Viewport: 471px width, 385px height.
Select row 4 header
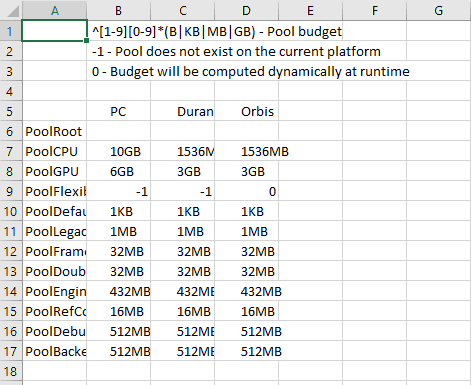coord(10,91)
